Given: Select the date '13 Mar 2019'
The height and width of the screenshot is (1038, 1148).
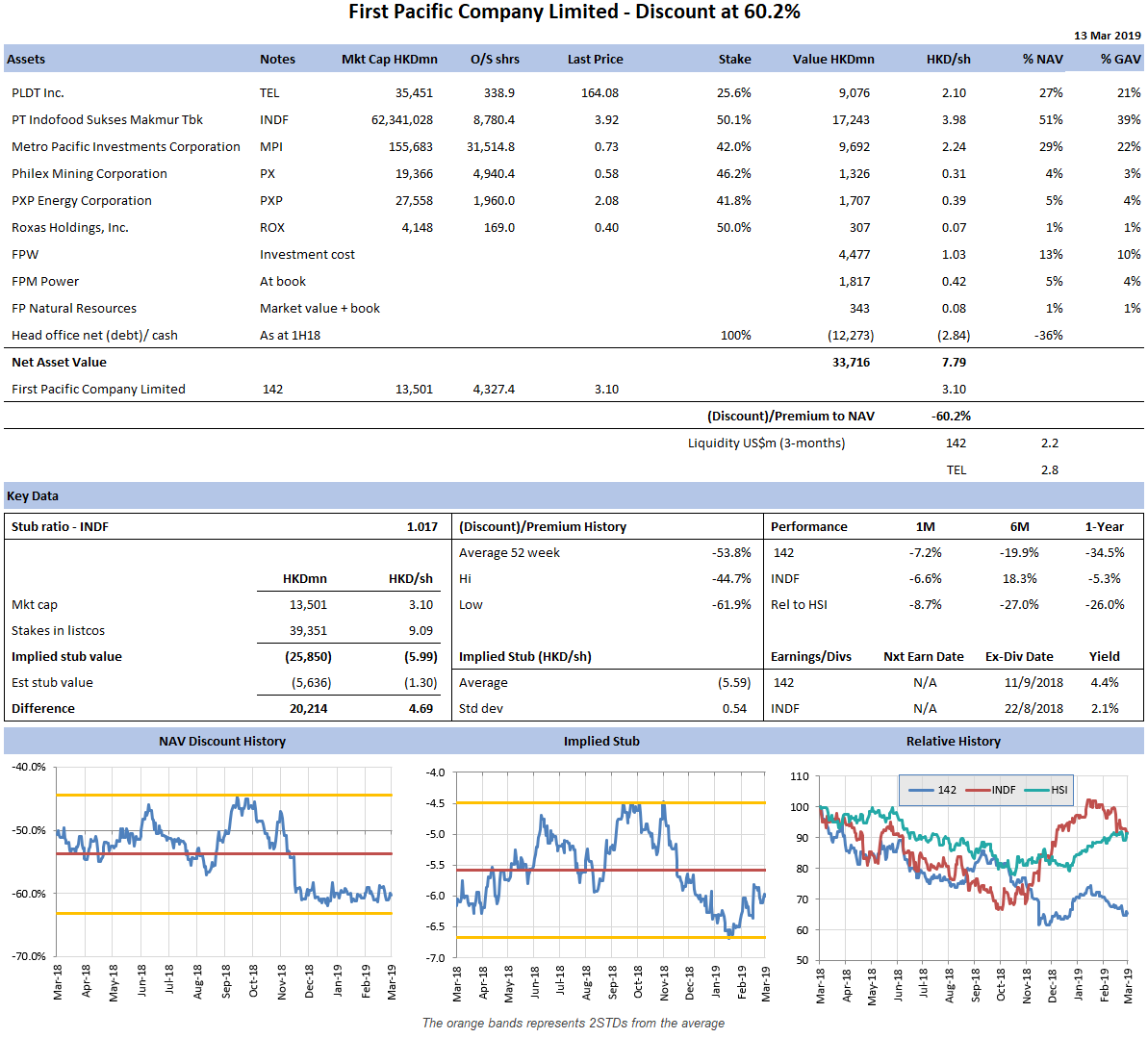Looking at the screenshot, I should point(1107,36).
